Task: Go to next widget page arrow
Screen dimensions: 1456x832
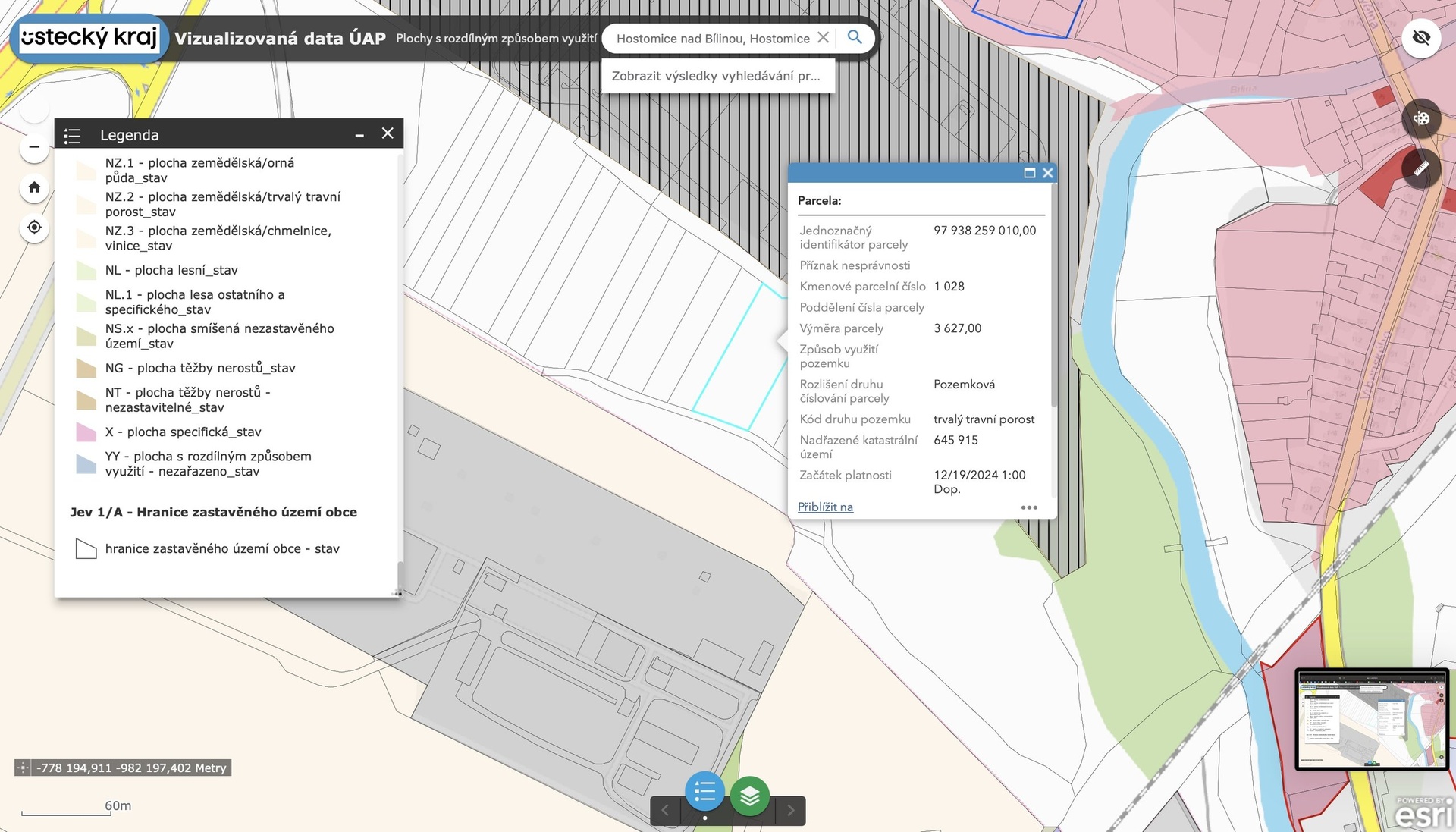Action: 791,810
